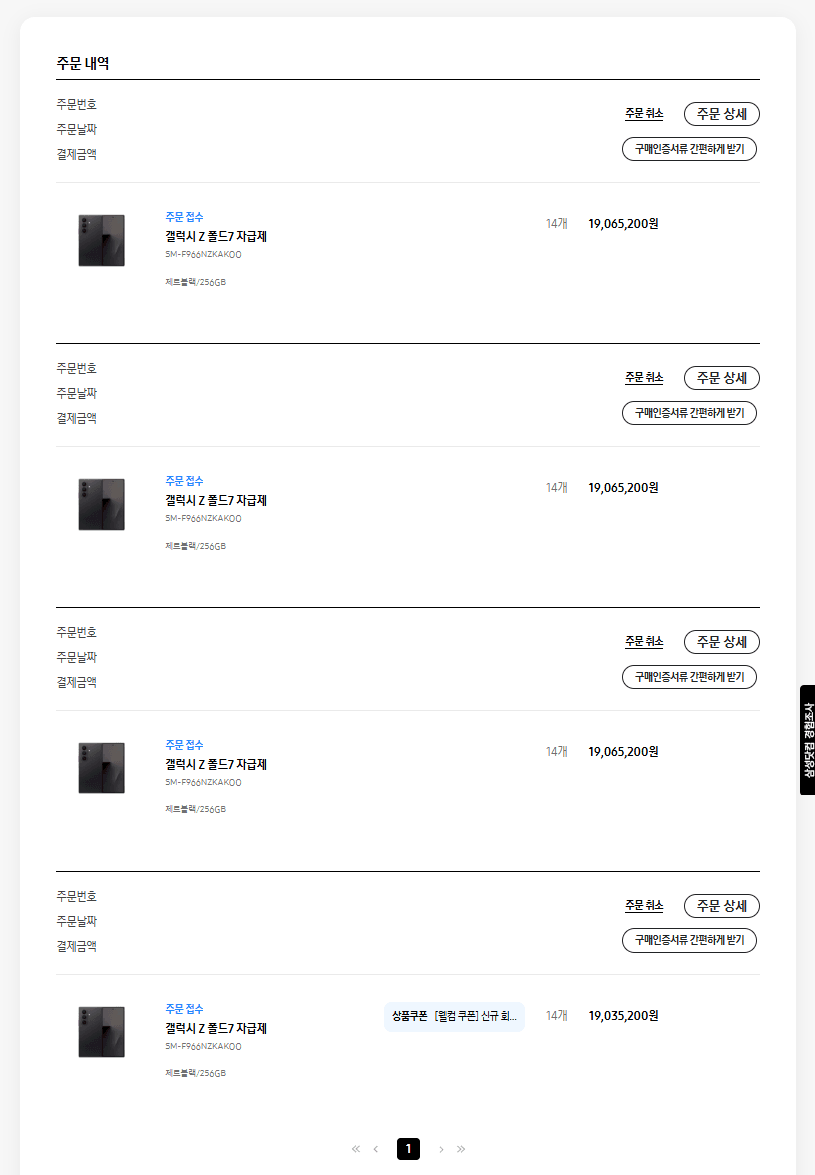
Task: Open the phone thumbnail beside the coupon order
Action: click(102, 1032)
